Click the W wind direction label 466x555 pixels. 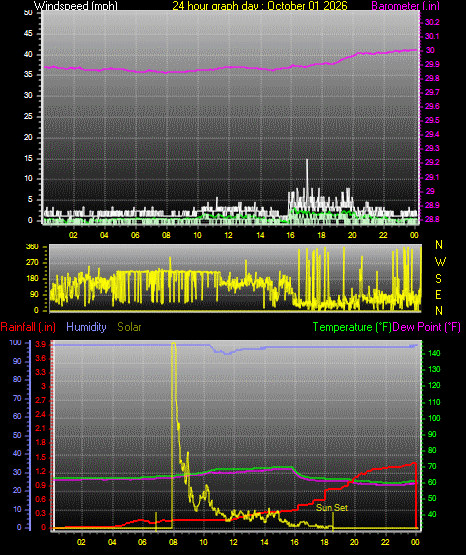(x=440, y=262)
